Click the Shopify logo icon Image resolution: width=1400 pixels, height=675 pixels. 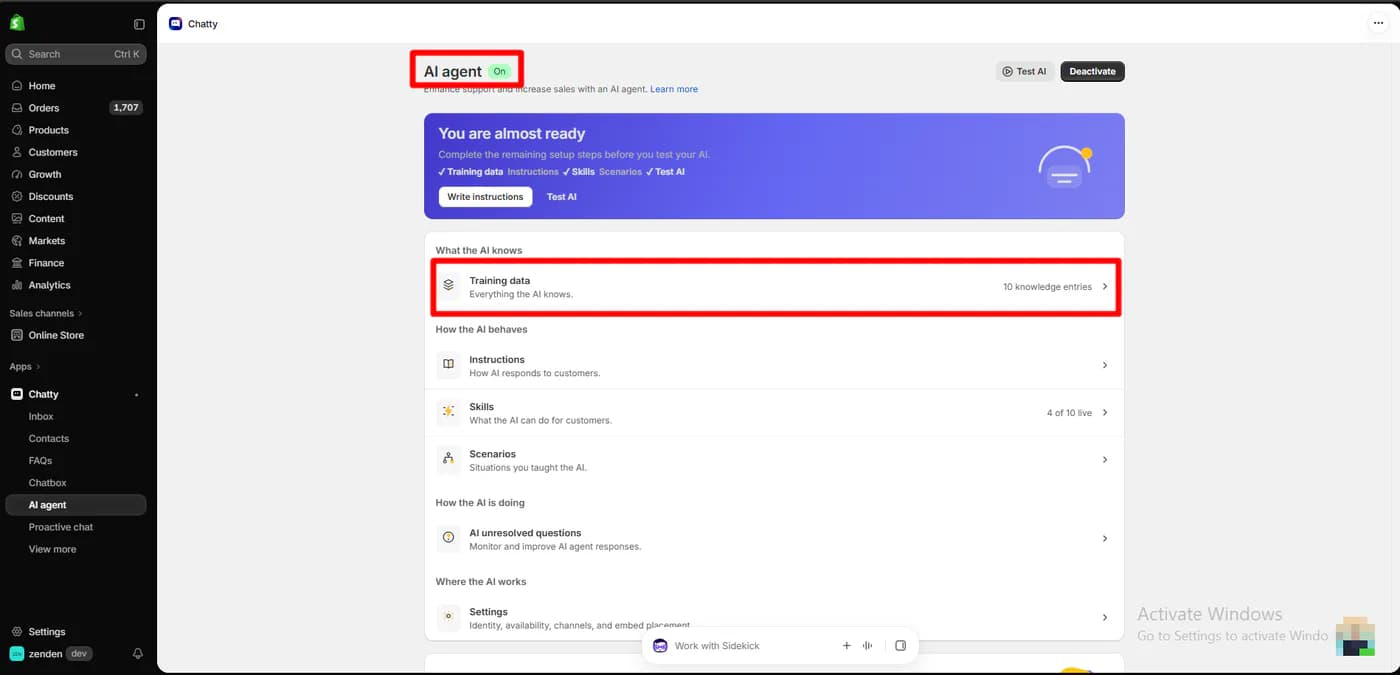[17, 23]
